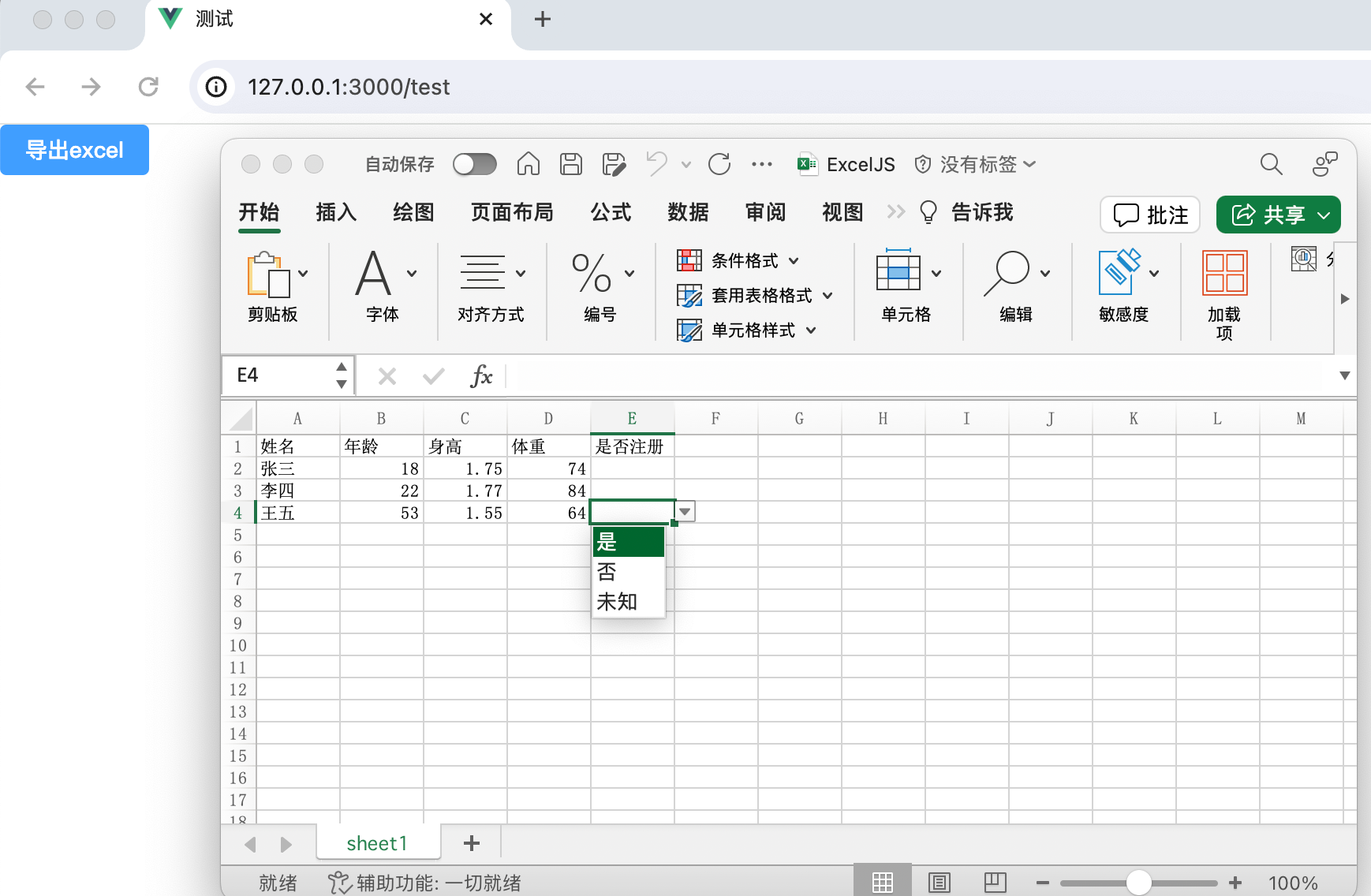Open the cells (单元格) icon

pos(898,271)
